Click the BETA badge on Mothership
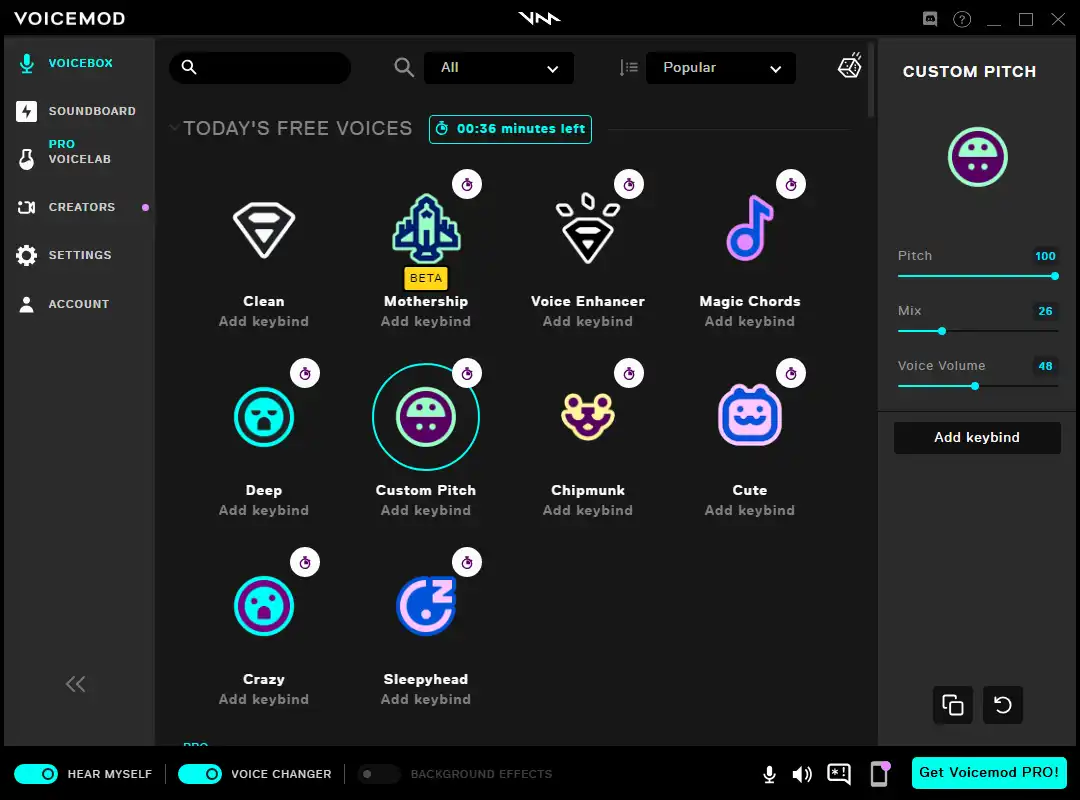This screenshot has height=800, width=1080. click(x=426, y=278)
